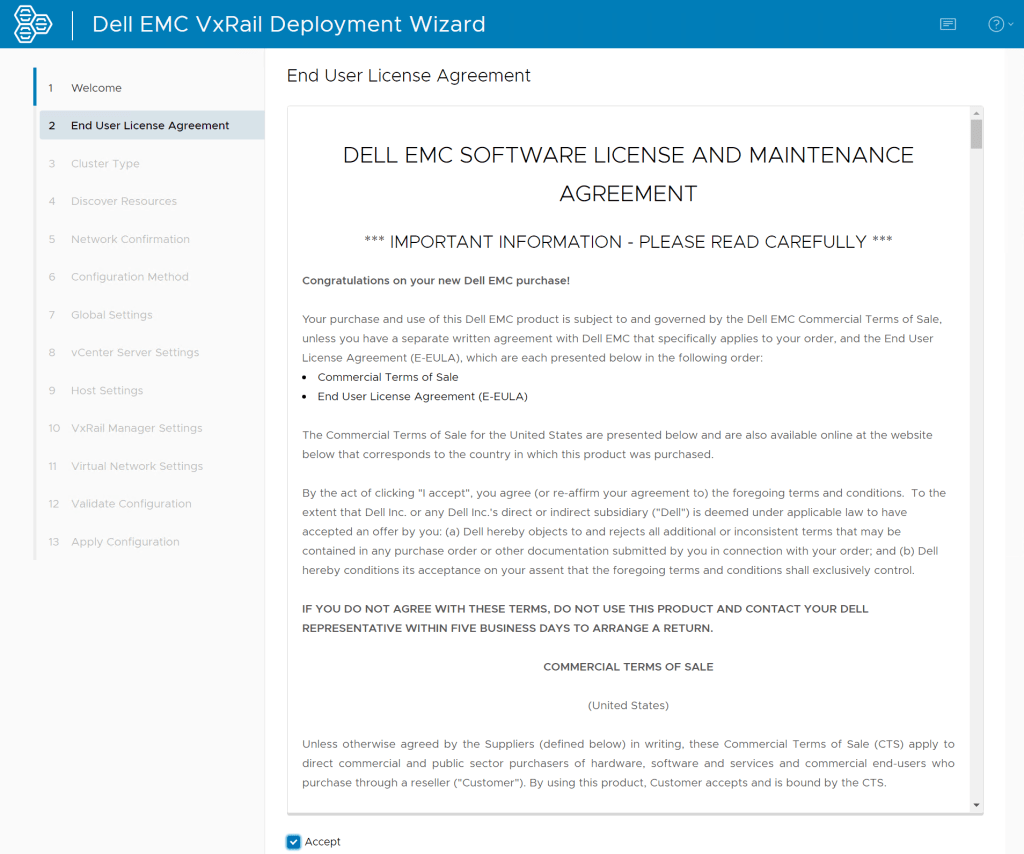The height and width of the screenshot is (854, 1024).
Task: Open the Network Confirmation step
Action: click(x=130, y=240)
